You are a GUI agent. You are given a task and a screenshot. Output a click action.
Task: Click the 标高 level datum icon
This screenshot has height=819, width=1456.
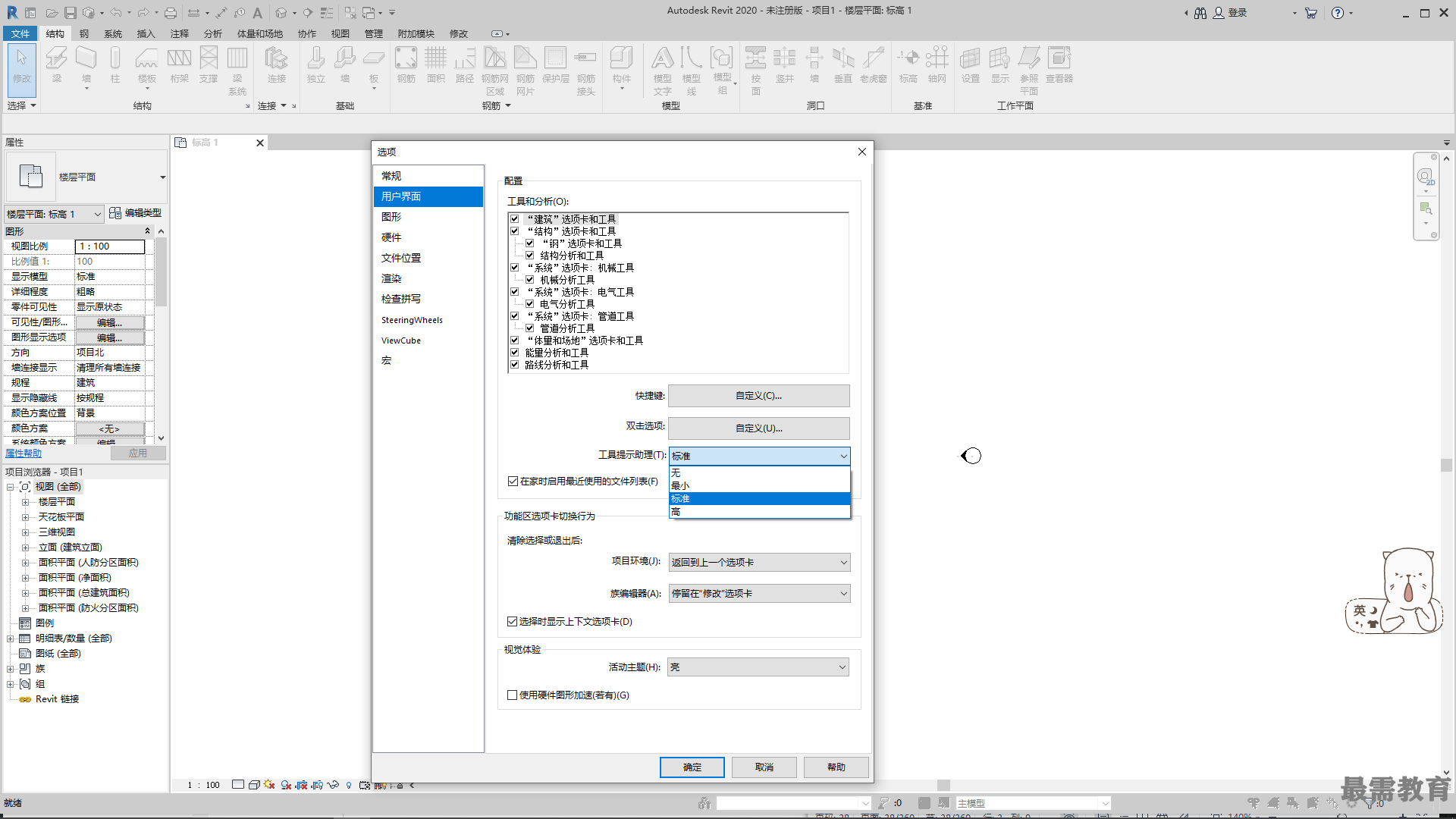tap(908, 64)
